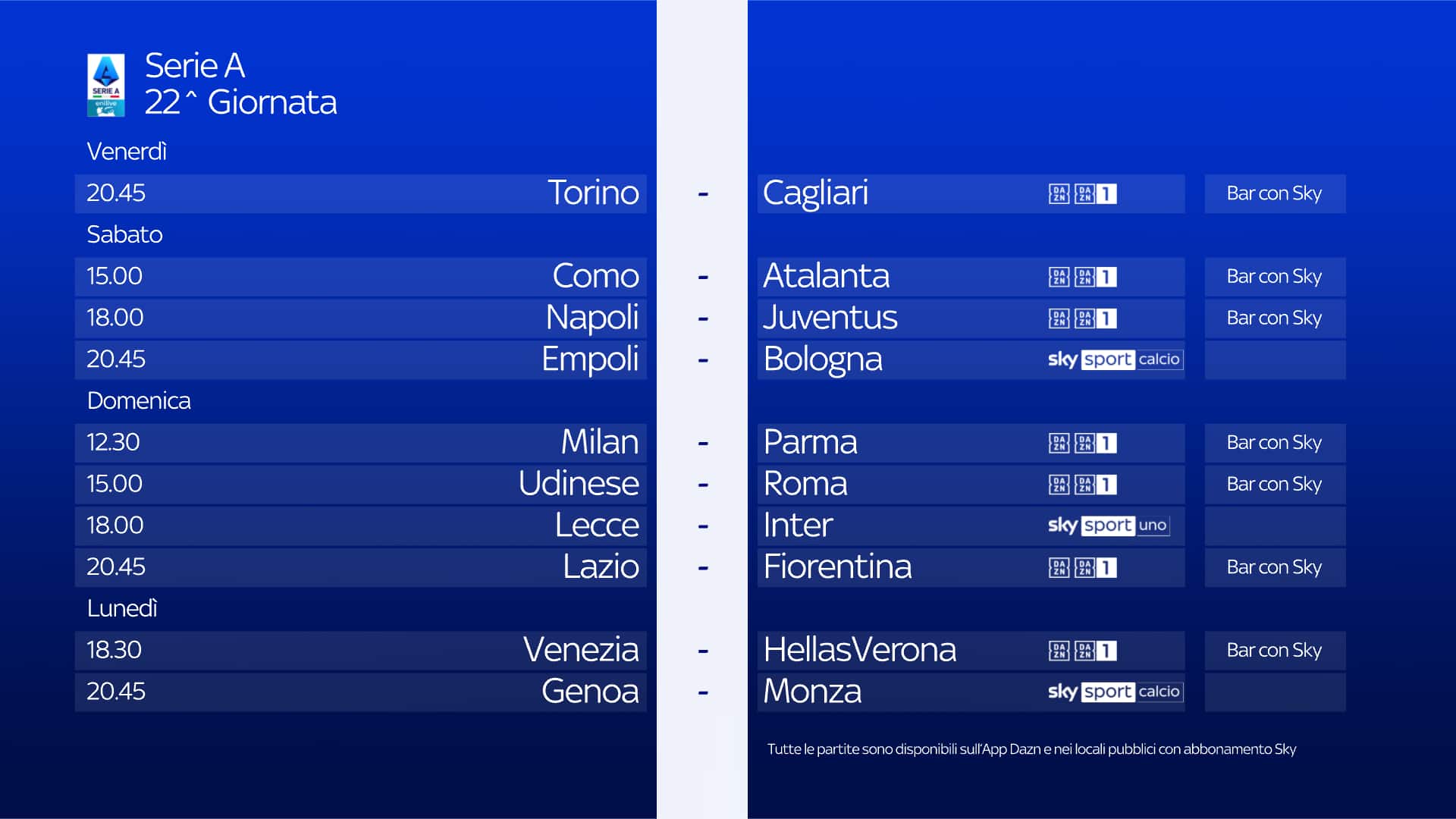
Task: Click the DAZN icon beside HellasVerona
Action: click(1059, 651)
